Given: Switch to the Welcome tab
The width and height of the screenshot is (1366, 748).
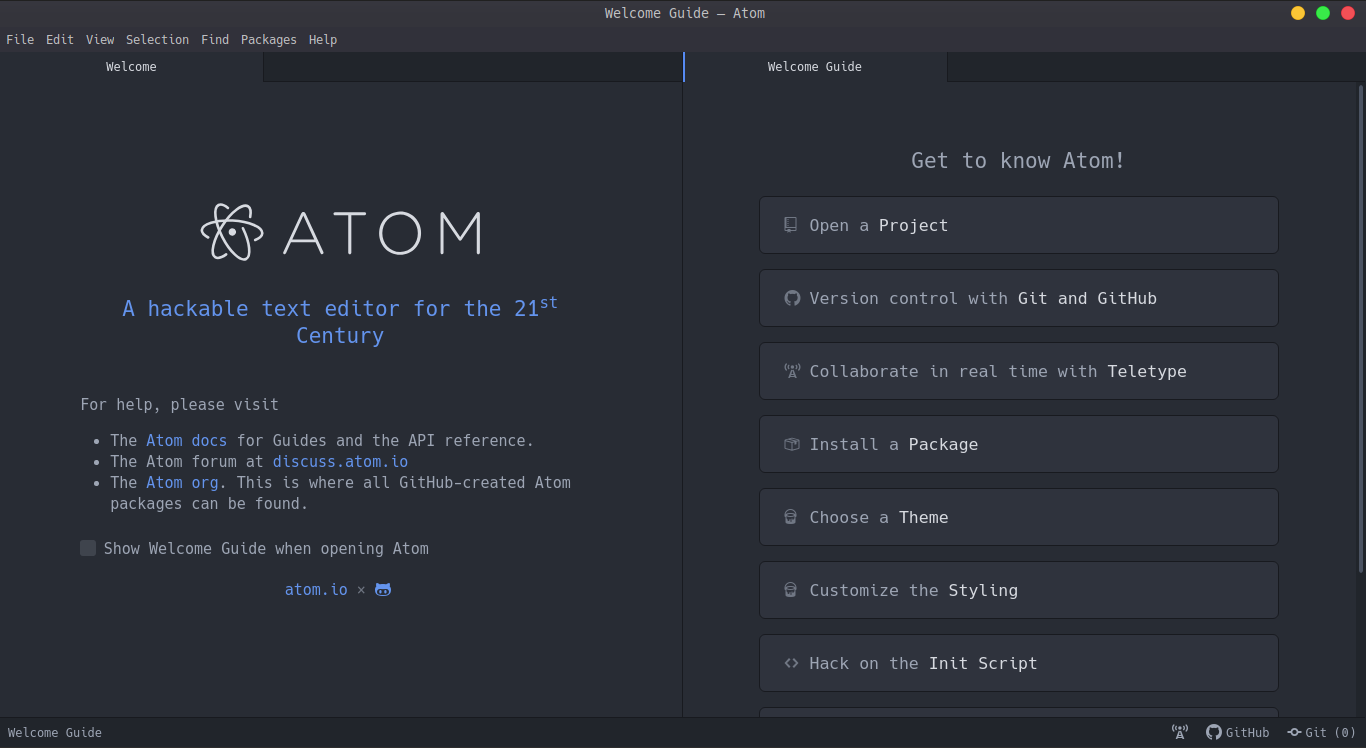Looking at the screenshot, I should [x=131, y=67].
